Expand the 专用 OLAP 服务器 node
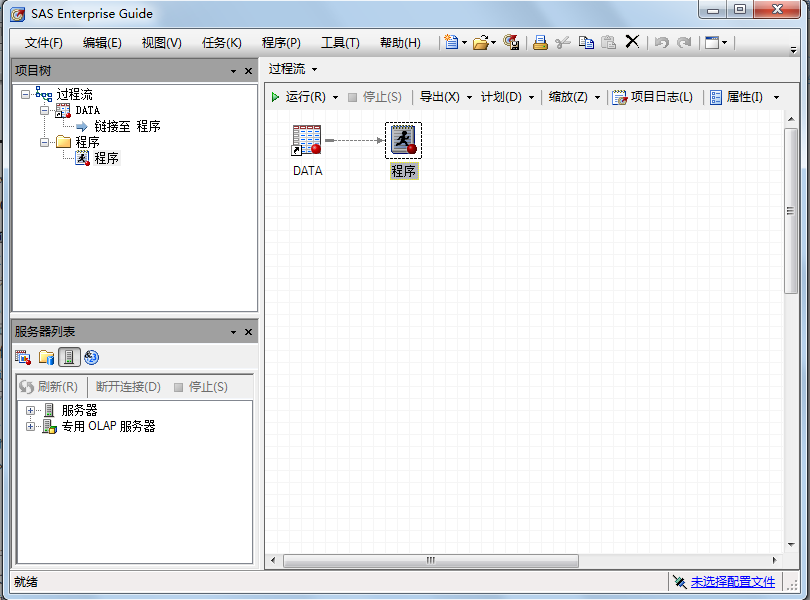Viewport: 810px width, 600px height. coord(30,426)
